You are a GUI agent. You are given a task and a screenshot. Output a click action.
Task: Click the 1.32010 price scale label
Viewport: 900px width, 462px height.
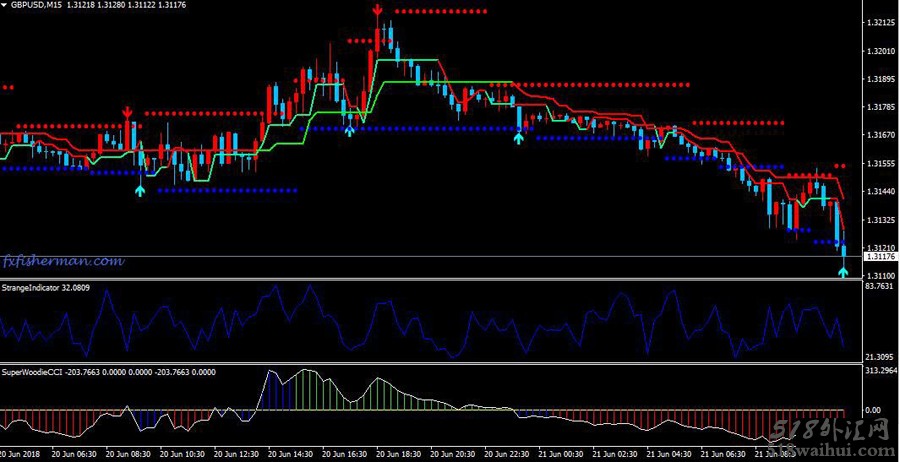point(880,51)
